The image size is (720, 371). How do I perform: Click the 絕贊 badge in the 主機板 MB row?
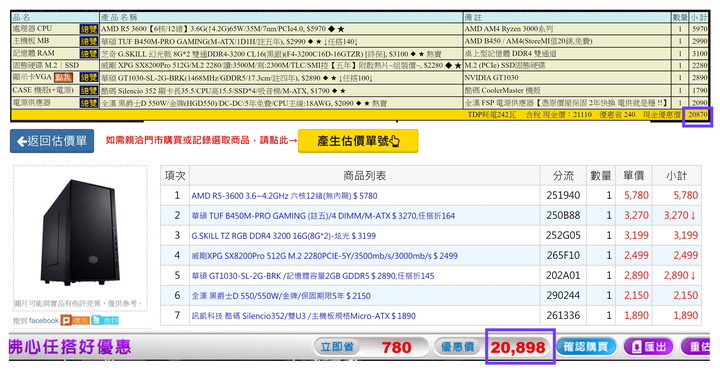[89, 41]
